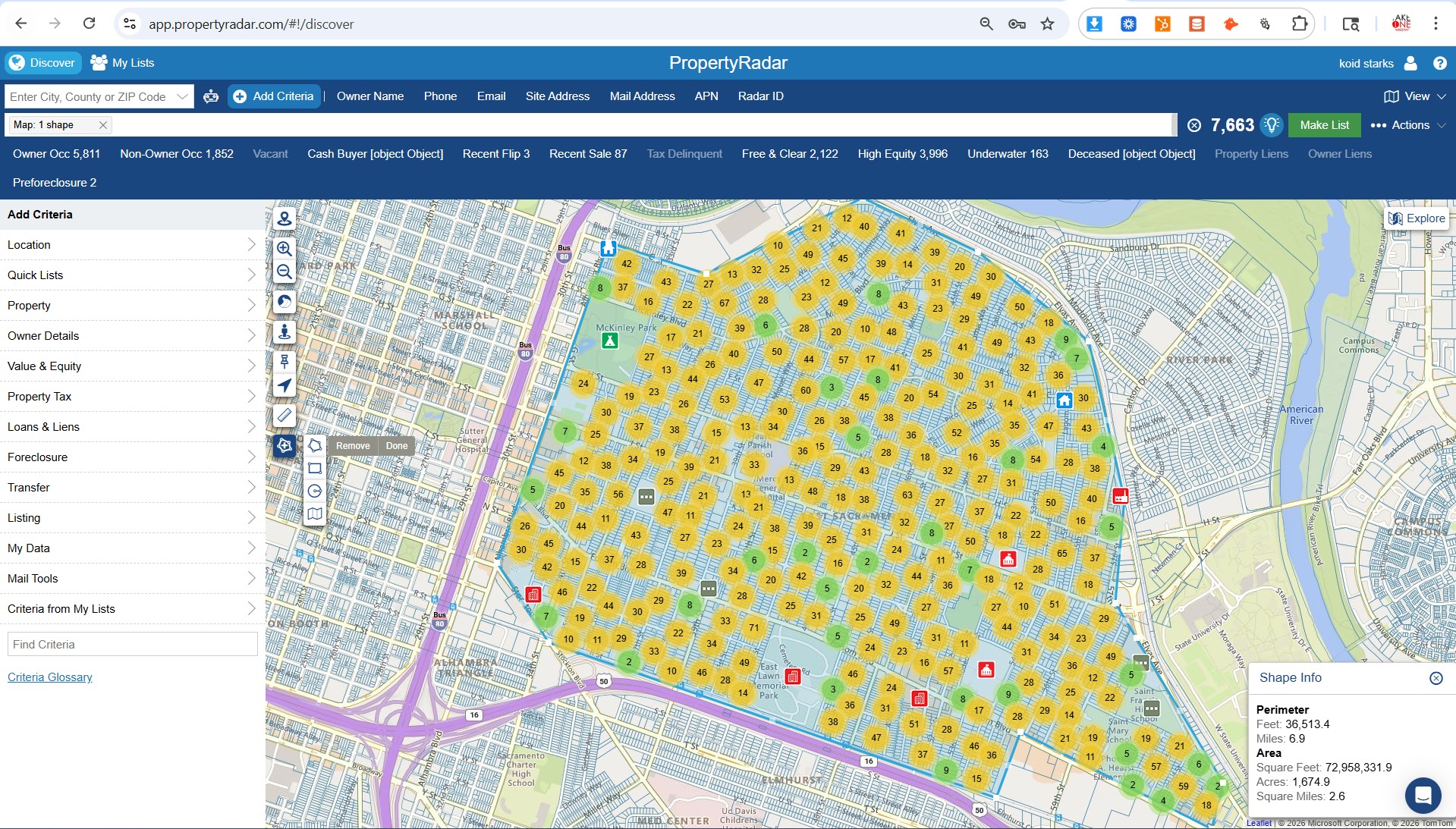Select the rectangle shape draw tool
The width and height of the screenshot is (1456, 829).
[x=315, y=469]
